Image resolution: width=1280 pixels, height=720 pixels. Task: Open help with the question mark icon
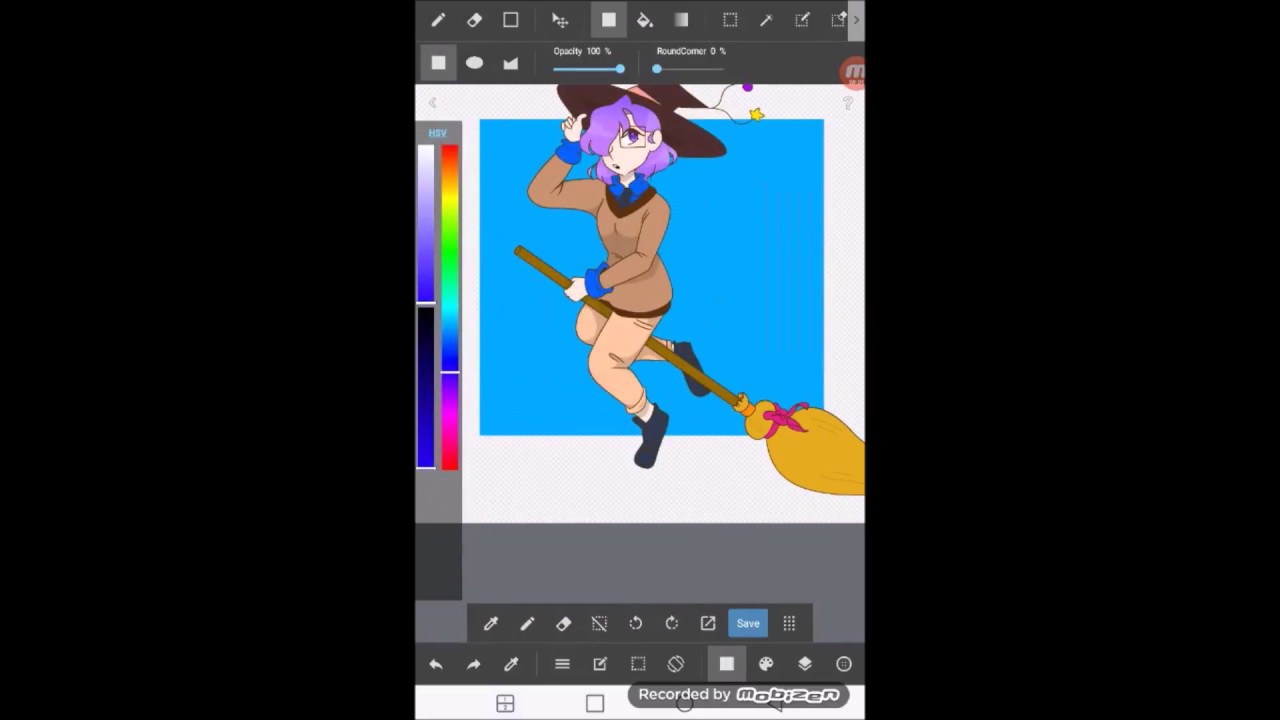pyautogui.click(x=848, y=103)
